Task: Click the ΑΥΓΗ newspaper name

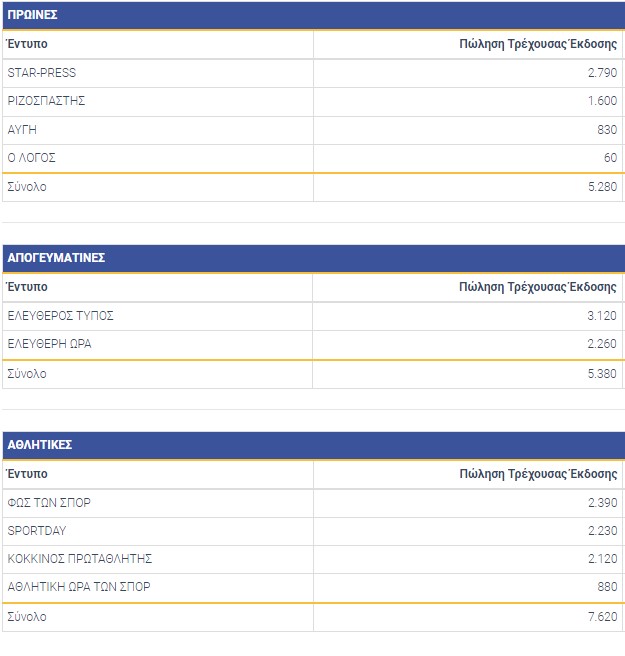Action: 22,130
